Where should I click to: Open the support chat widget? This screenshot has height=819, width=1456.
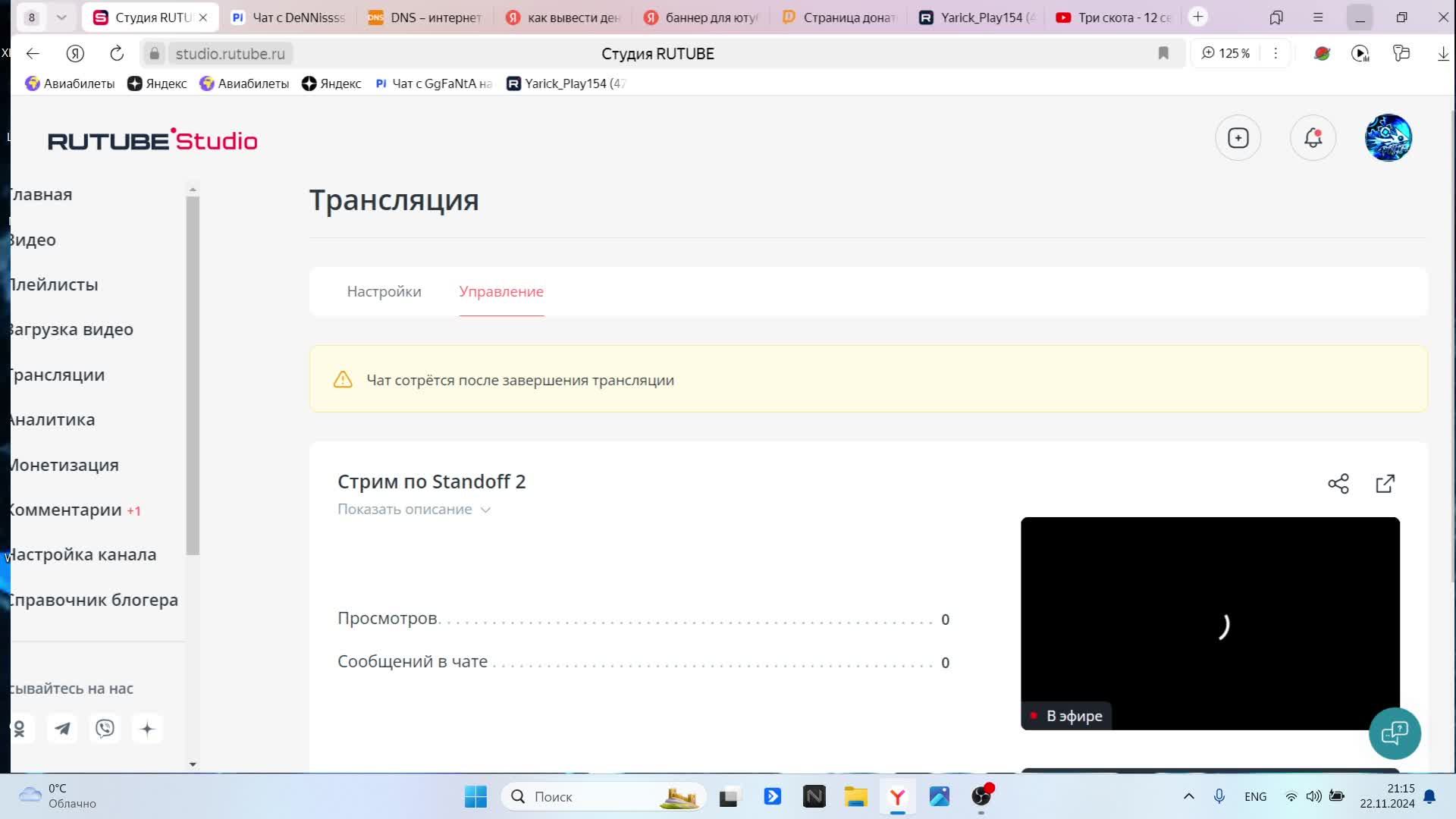tap(1395, 733)
